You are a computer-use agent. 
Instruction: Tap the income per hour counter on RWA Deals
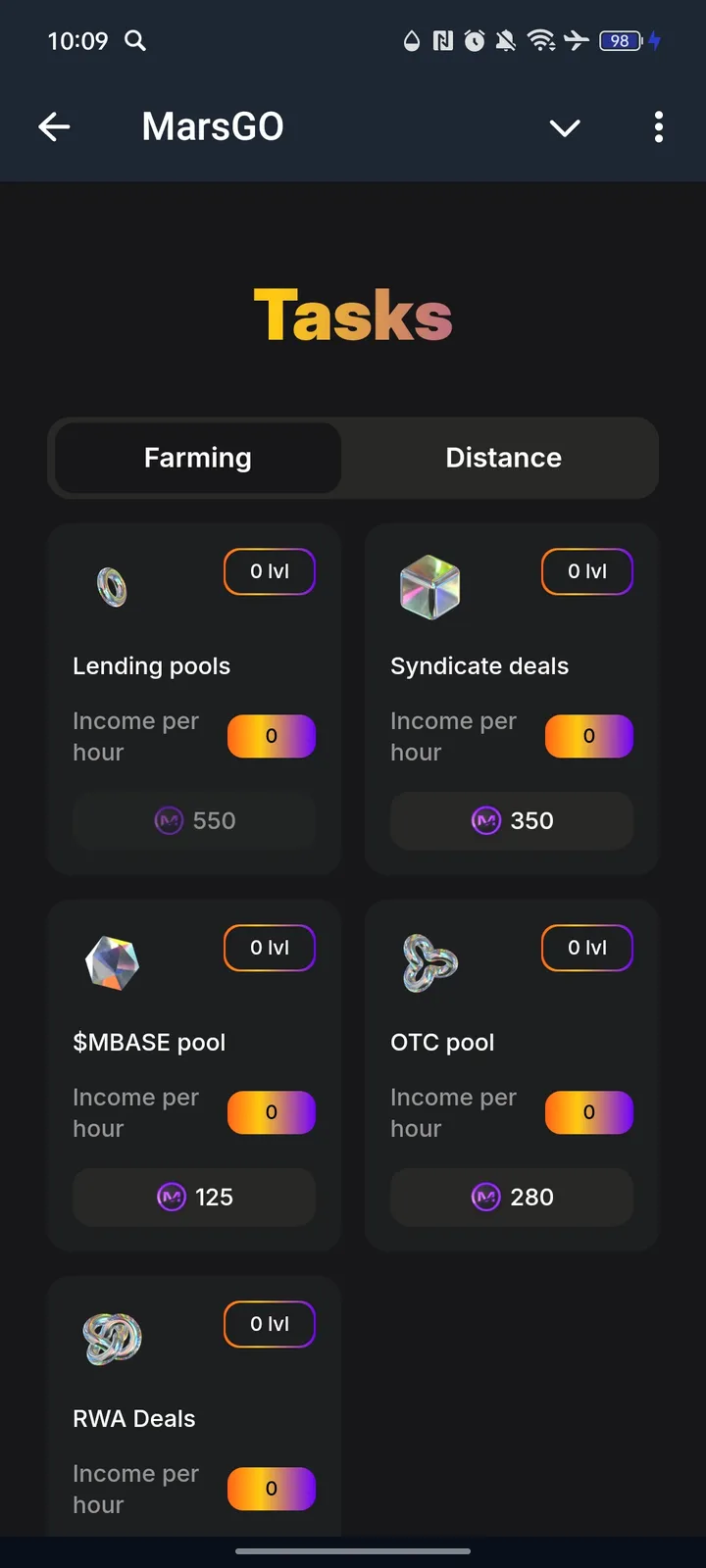click(272, 1489)
